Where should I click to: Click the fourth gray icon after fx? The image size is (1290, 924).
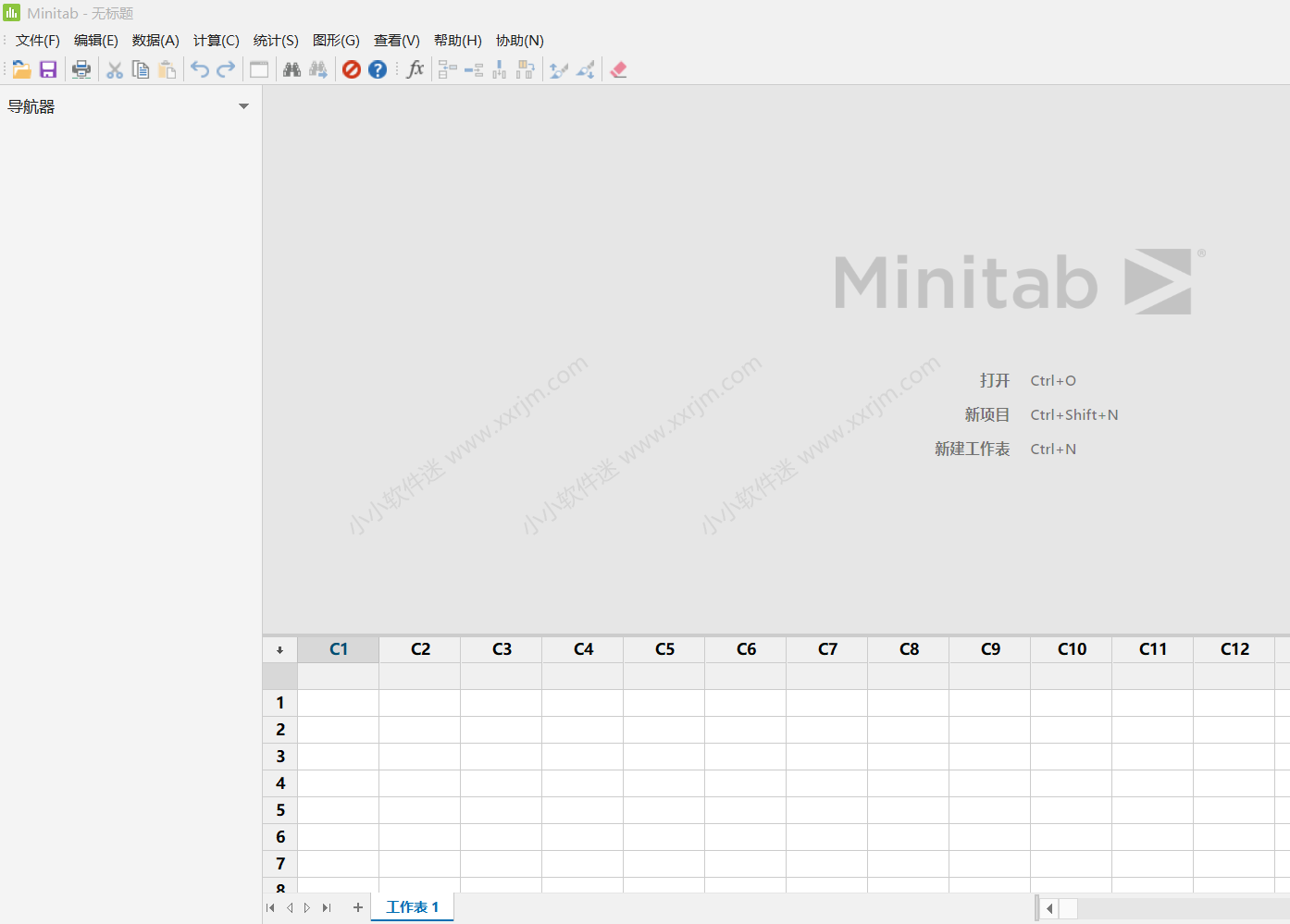pyautogui.click(x=526, y=69)
